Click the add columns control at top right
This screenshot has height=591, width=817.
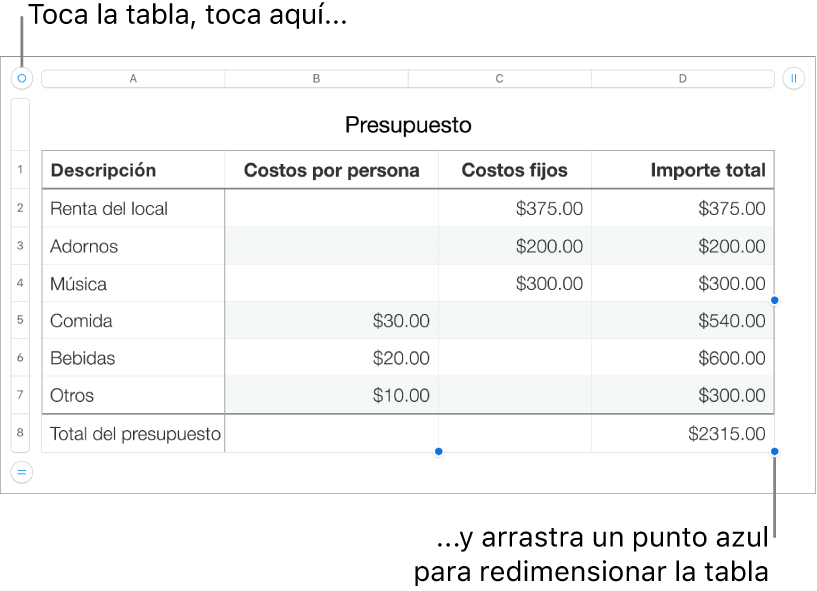(795, 77)
